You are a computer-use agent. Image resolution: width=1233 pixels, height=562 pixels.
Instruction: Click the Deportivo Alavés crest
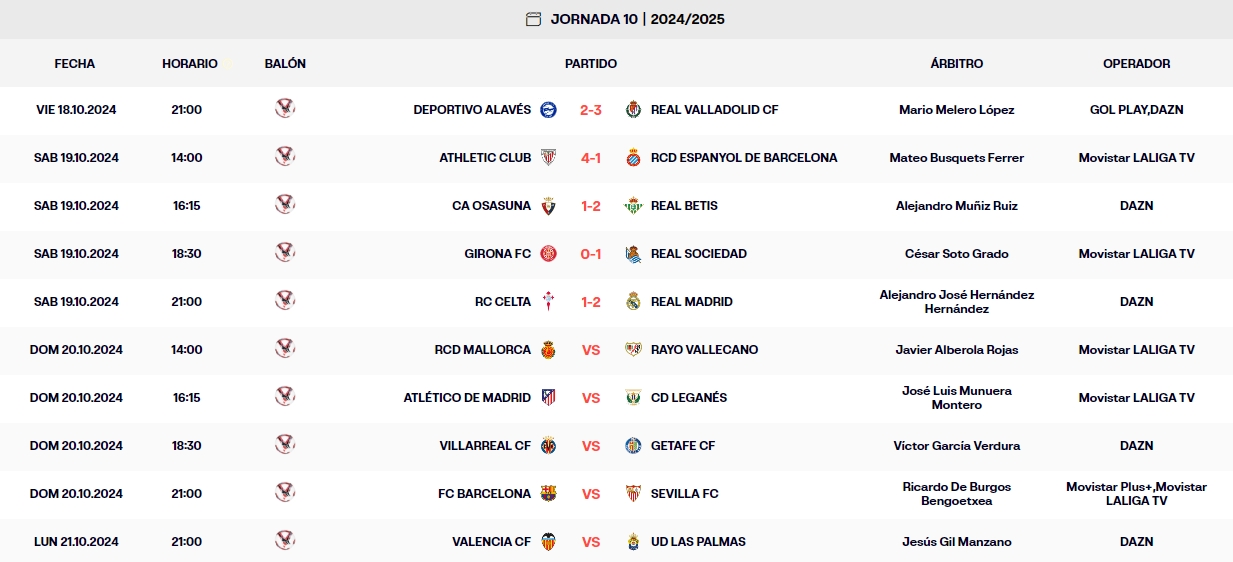click(x=548, y=110)
